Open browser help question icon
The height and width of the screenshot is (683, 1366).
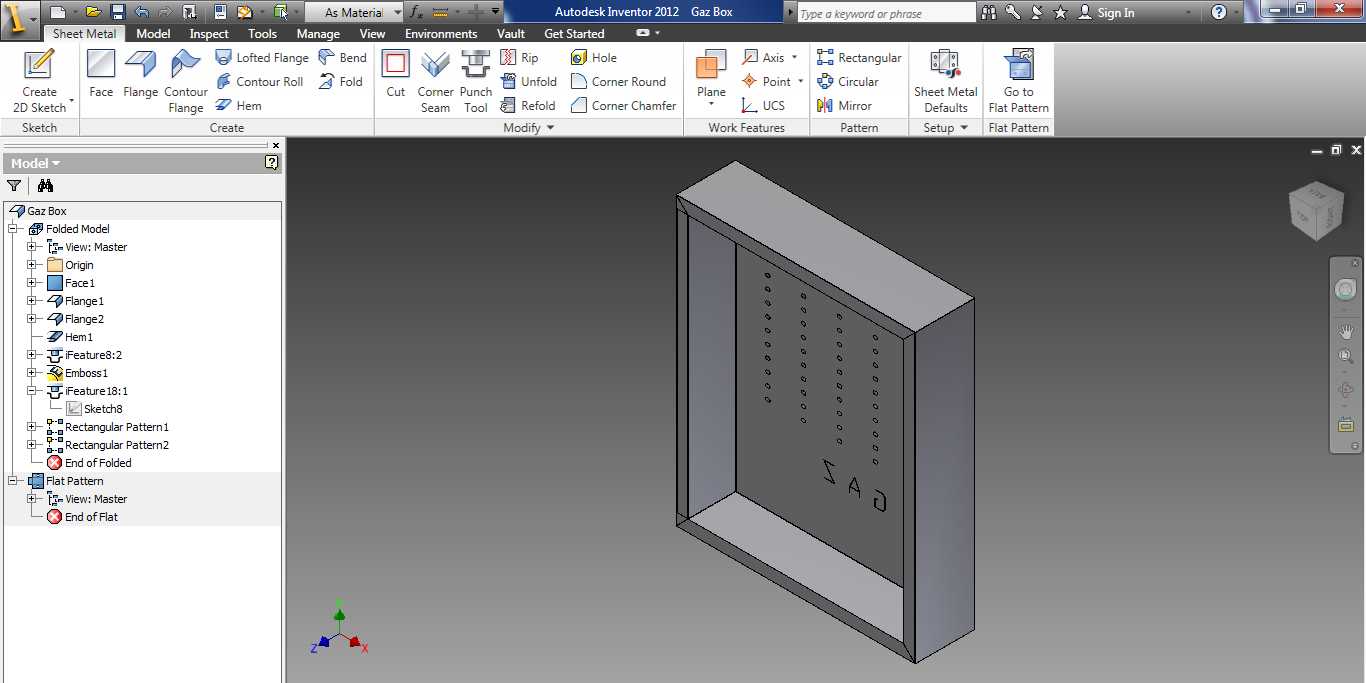271,163
